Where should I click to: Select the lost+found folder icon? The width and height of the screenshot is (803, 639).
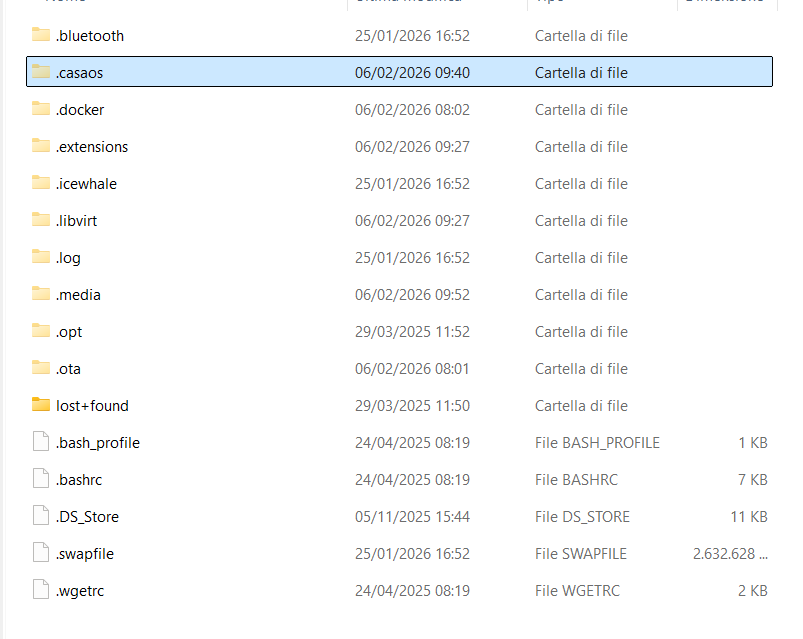click(x=40, y=405)
